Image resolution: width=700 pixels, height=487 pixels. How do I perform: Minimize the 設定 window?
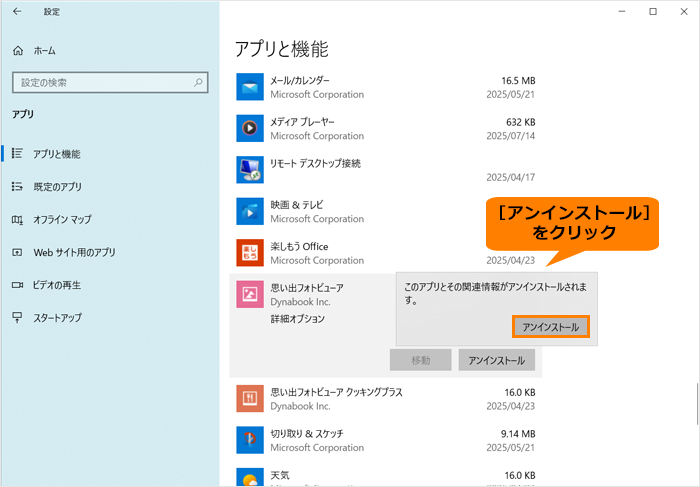[x=622, y=12]
